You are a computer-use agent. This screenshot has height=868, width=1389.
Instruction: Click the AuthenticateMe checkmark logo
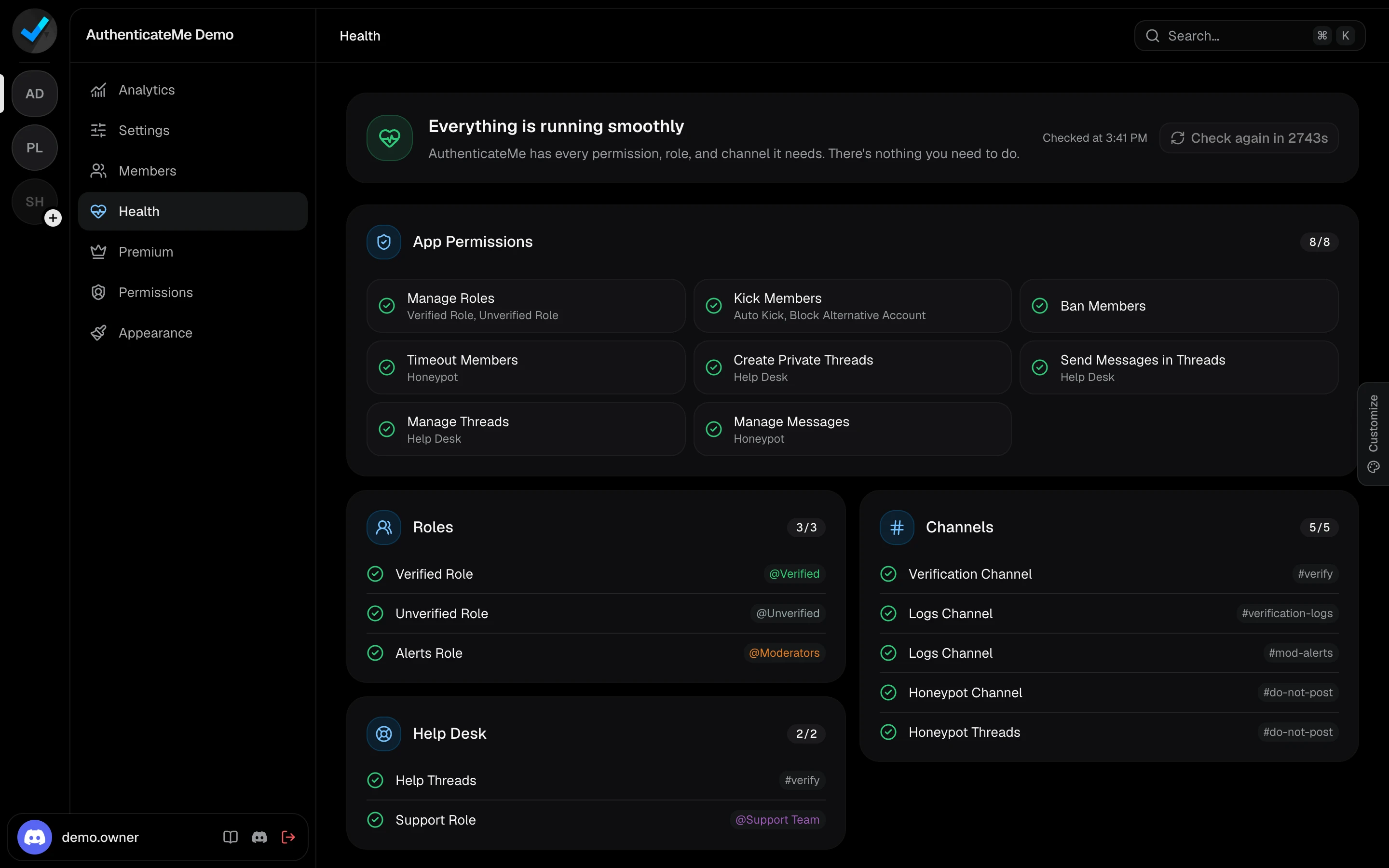tap(34, 30)
